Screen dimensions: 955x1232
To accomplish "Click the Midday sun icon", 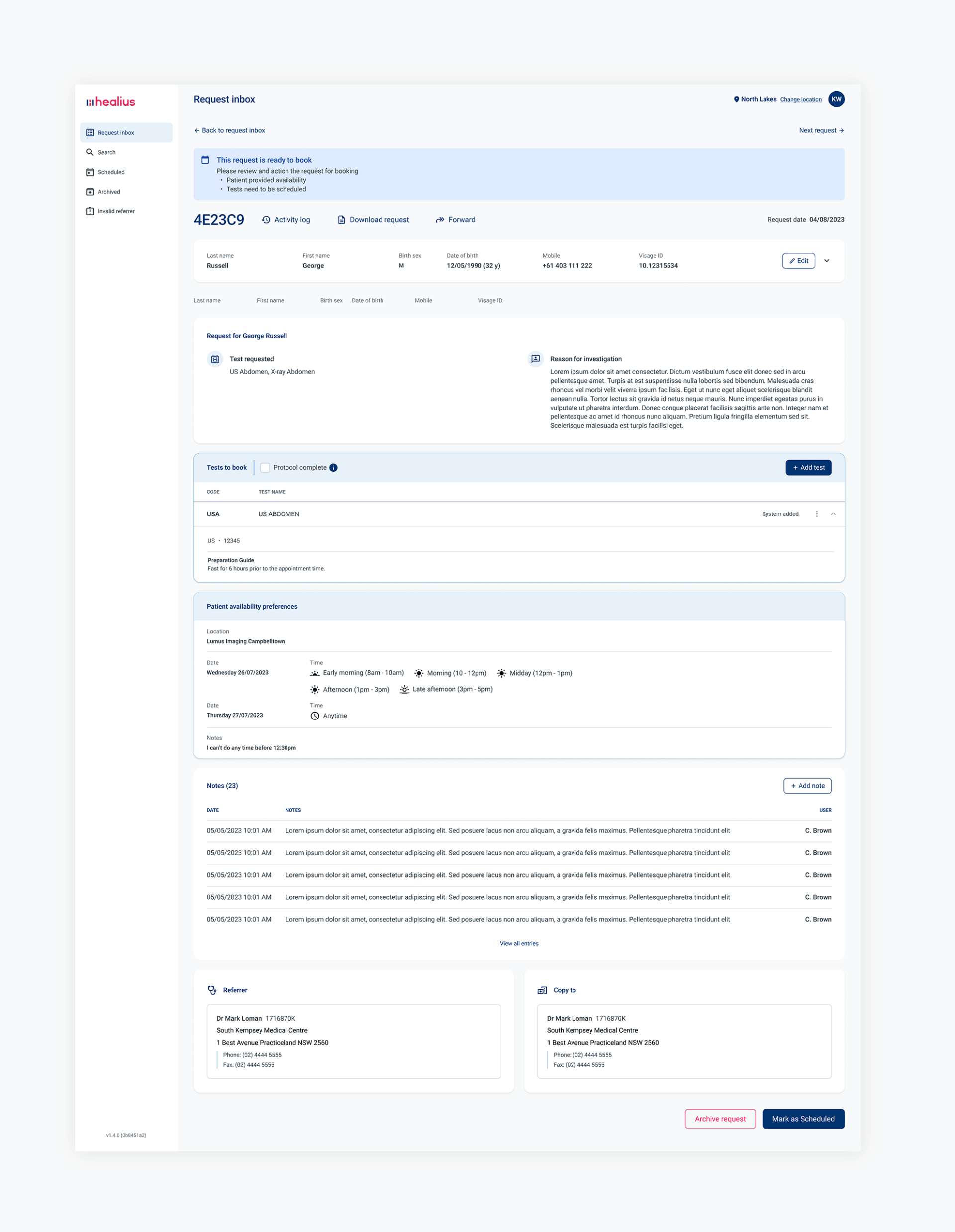I will 502,673.
